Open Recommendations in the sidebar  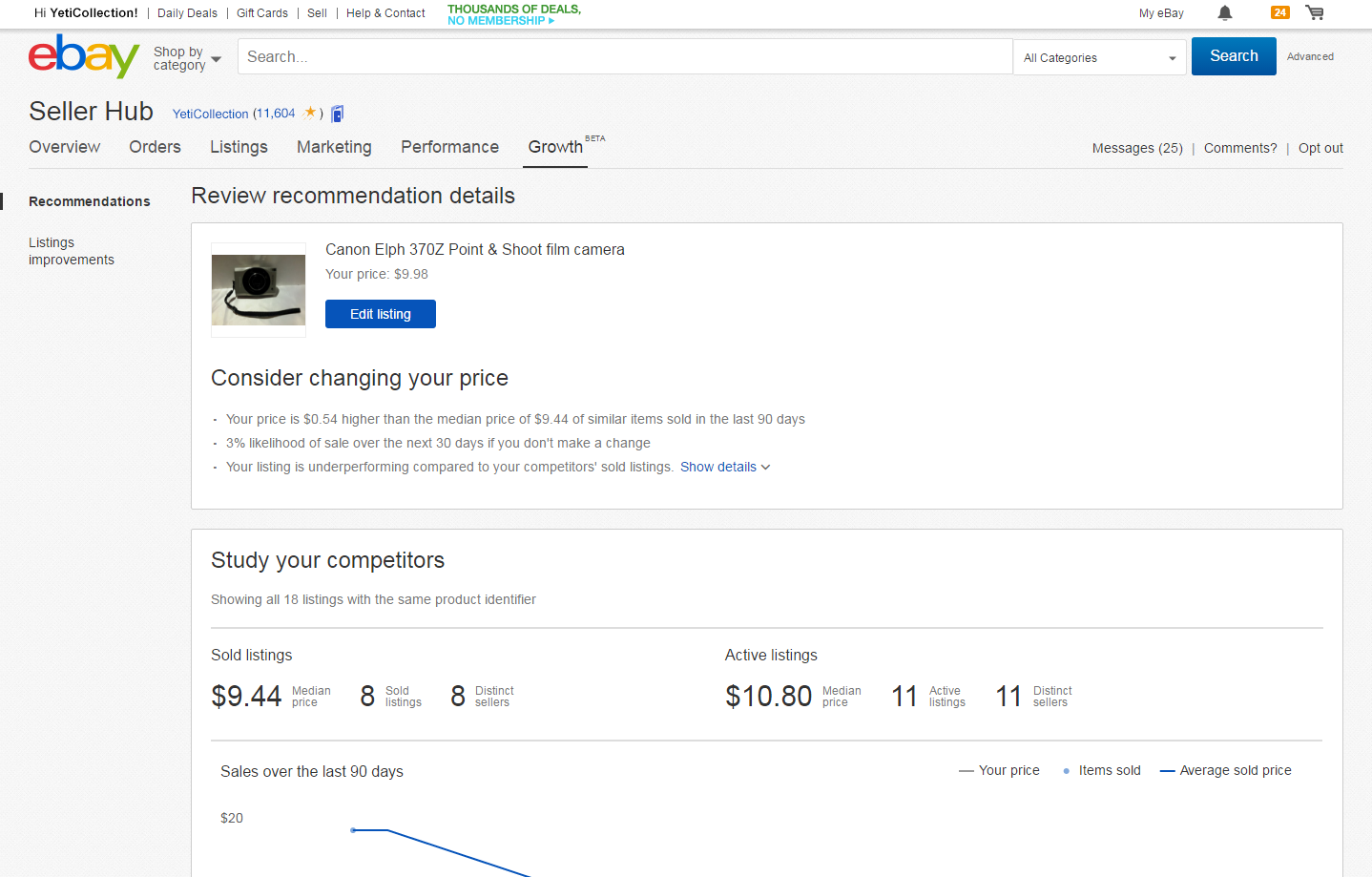90,201
